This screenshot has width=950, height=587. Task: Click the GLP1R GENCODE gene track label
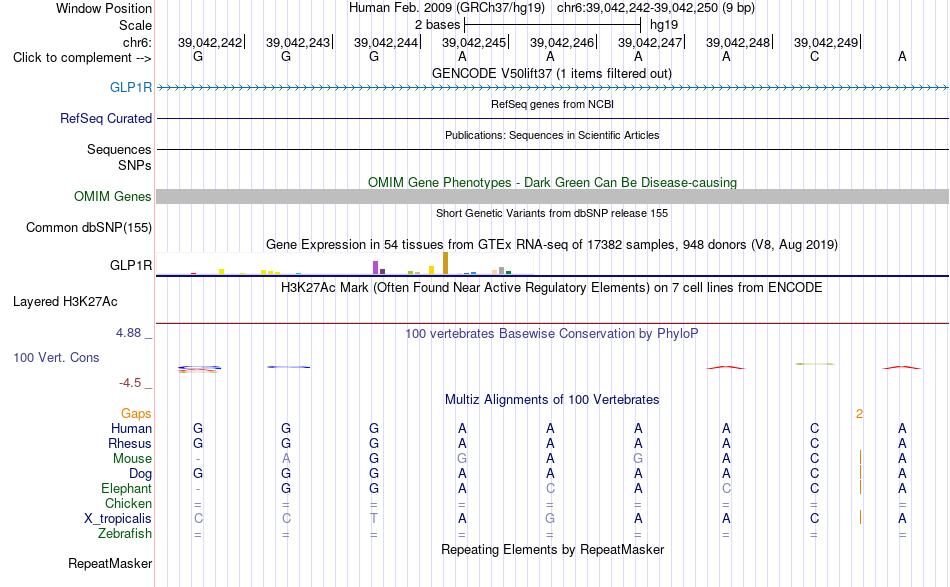point(131,87)
